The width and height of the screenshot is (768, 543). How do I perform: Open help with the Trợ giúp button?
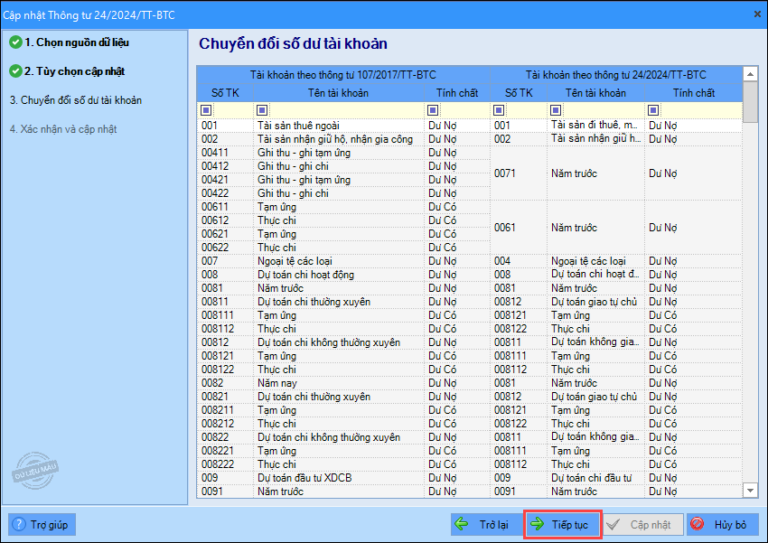[42, 524]
